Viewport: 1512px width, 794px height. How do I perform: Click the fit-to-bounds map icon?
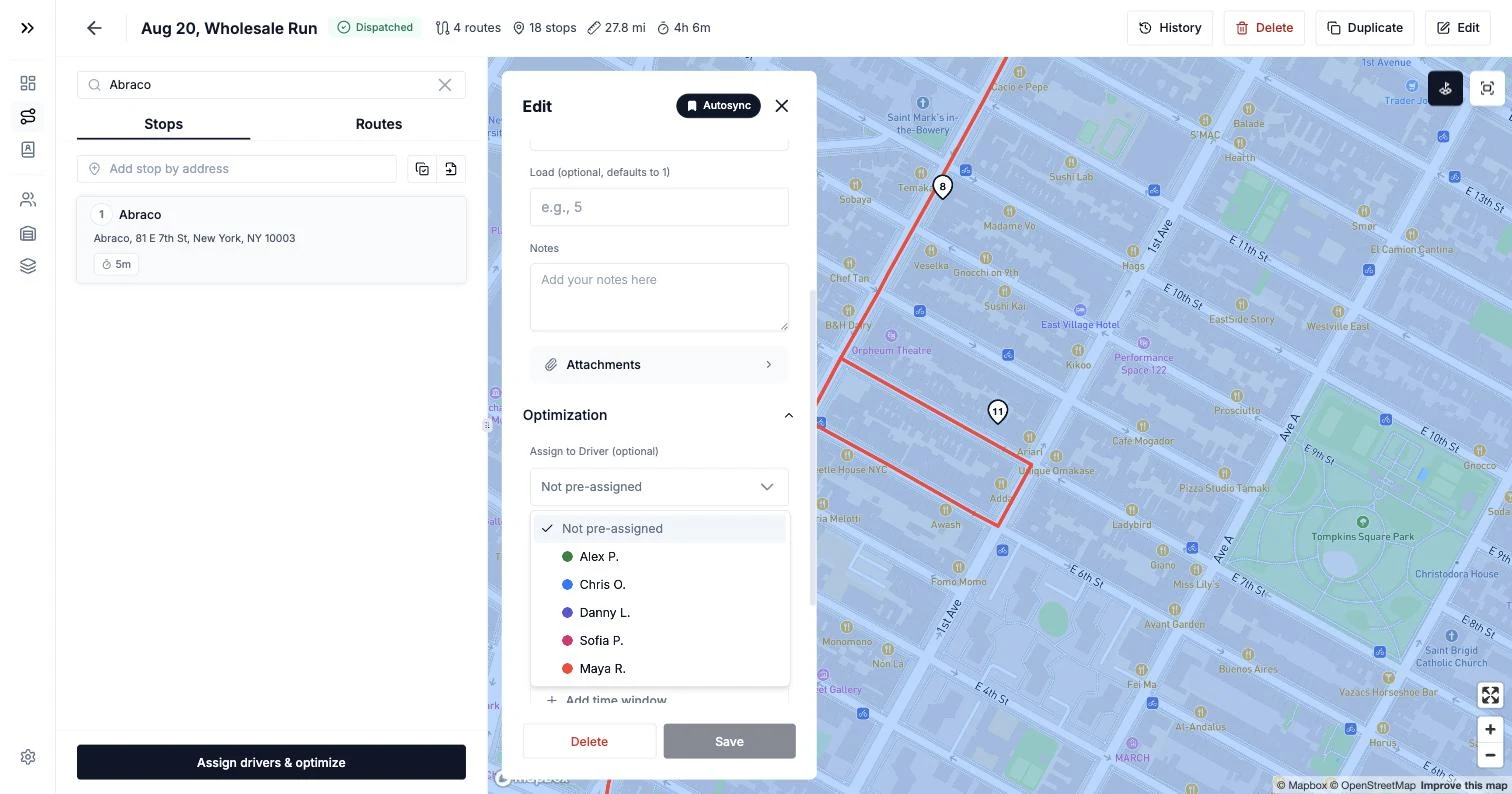1487,88
